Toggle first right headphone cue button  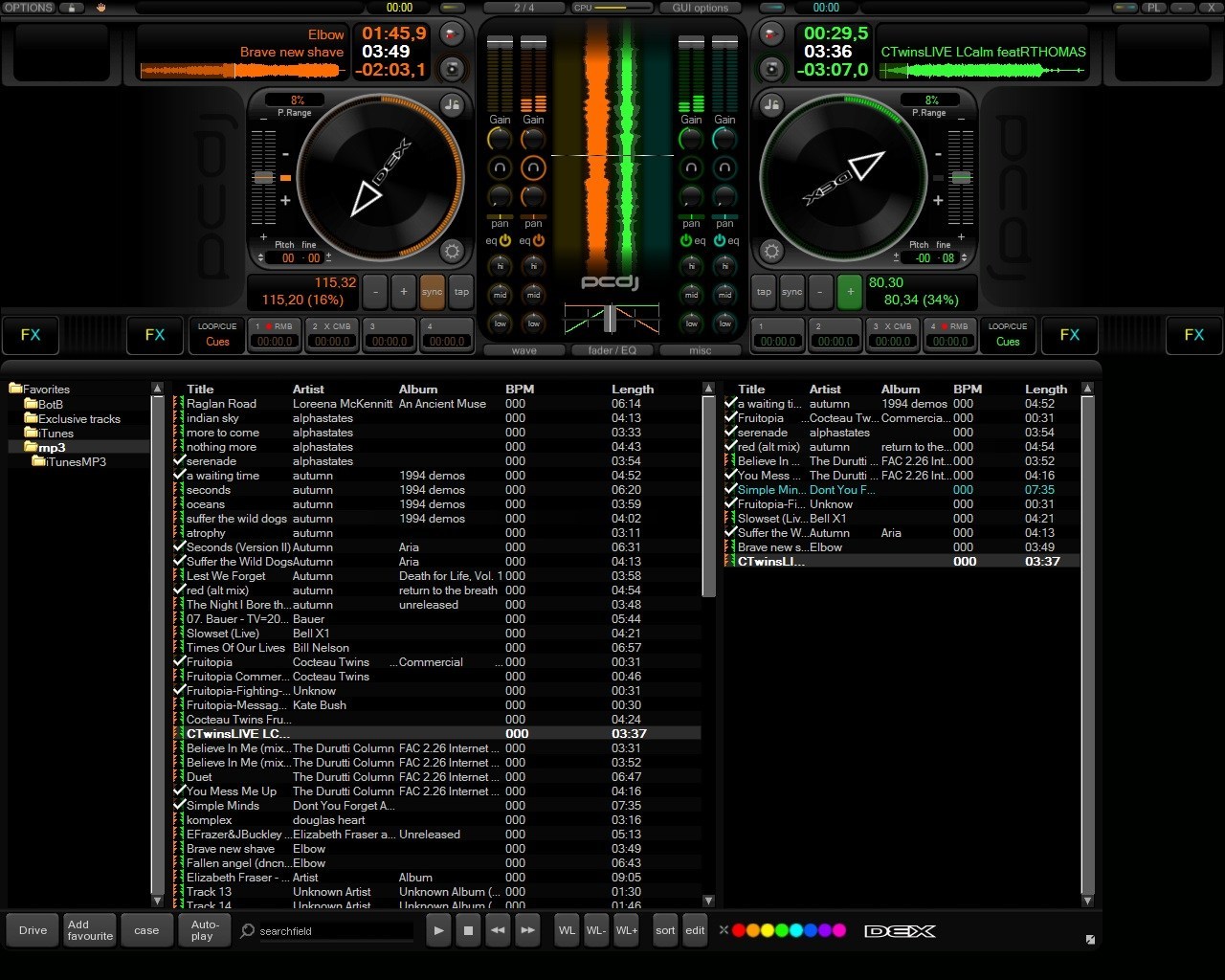[691, 168]
